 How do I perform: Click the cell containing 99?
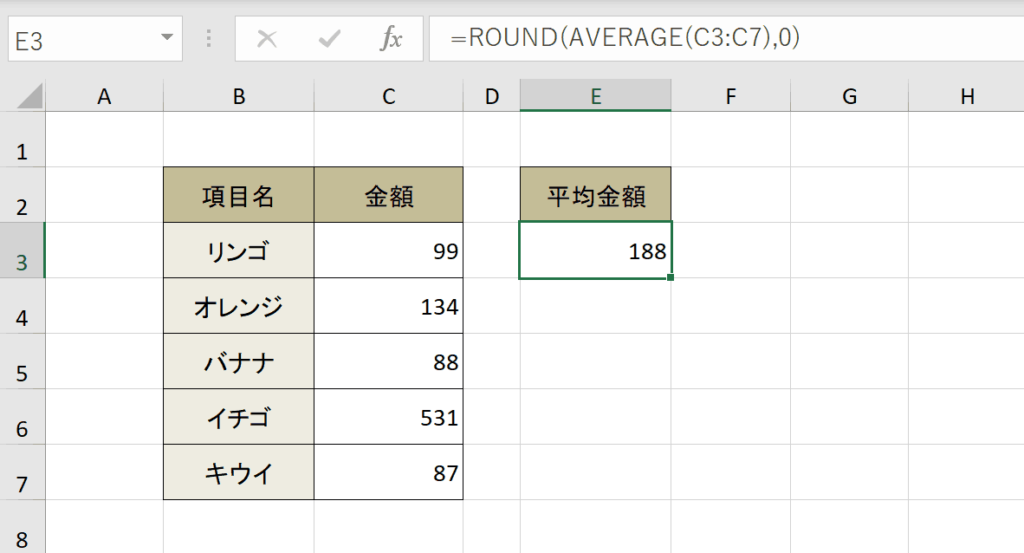(389, 250)
